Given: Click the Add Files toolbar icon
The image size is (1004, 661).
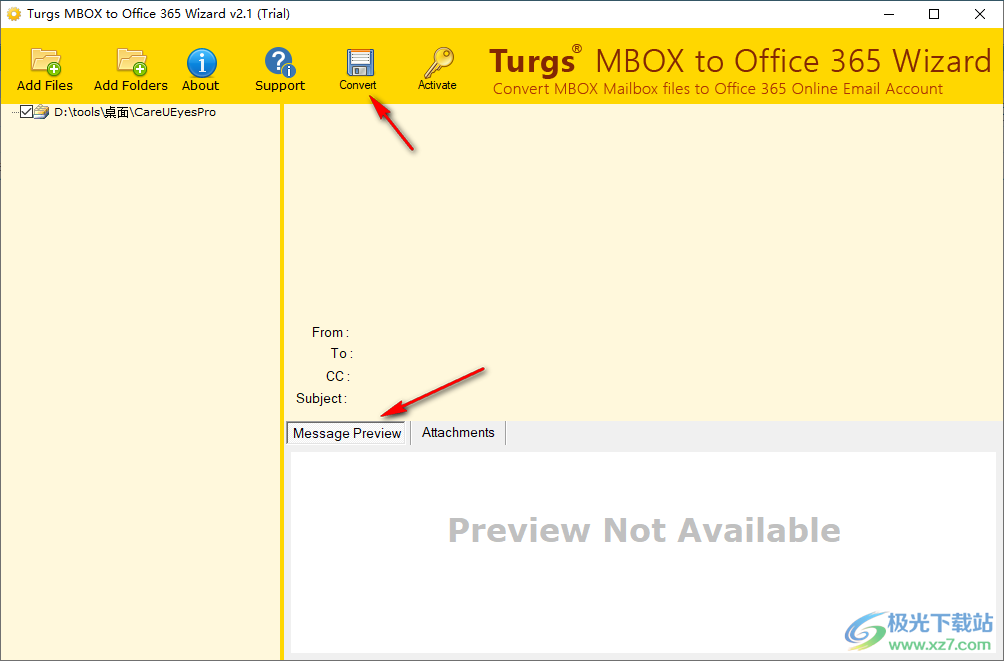Looking at the screenshot, I should click(x=45, y=69).
